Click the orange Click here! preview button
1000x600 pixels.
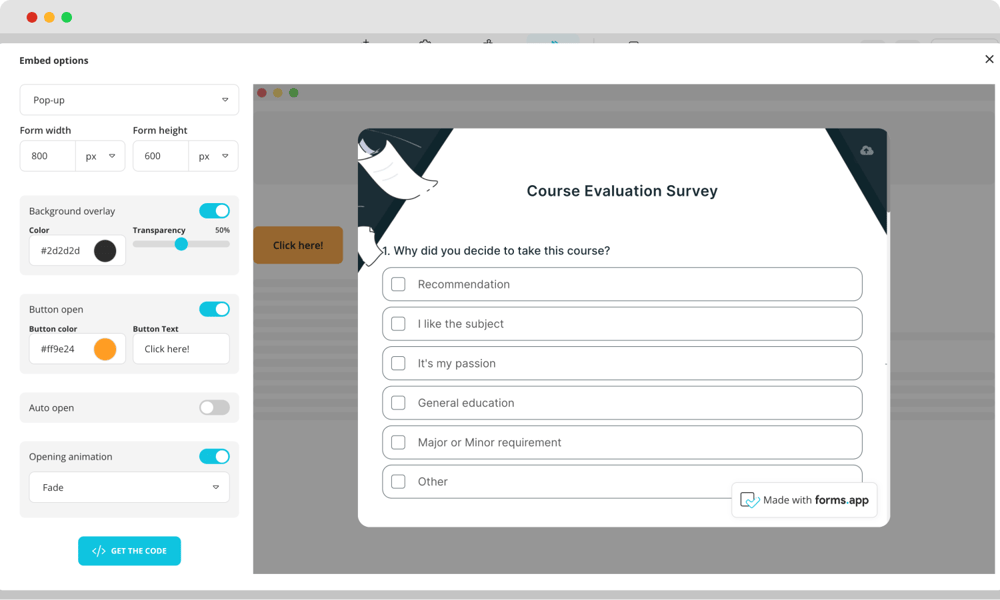298,245
